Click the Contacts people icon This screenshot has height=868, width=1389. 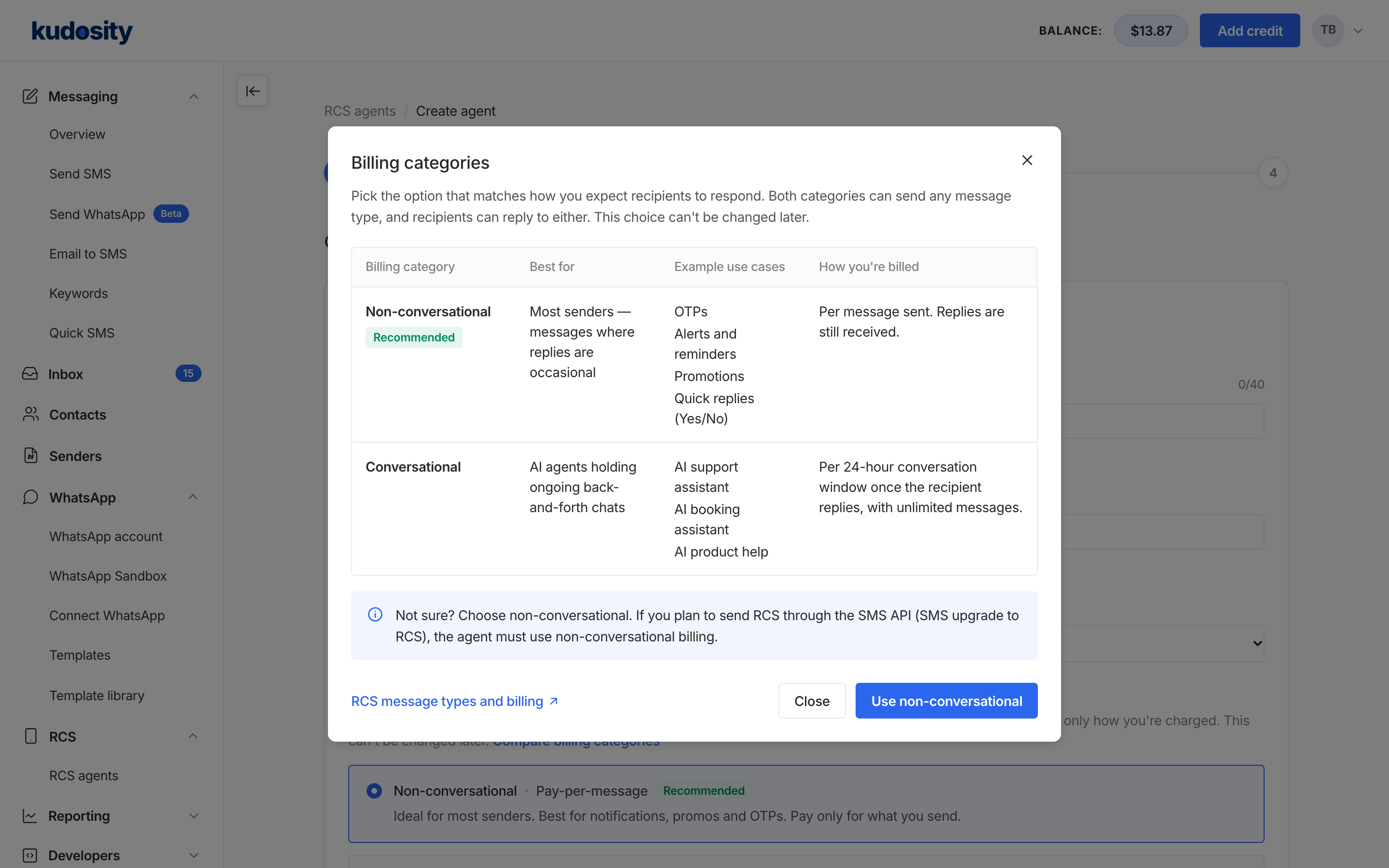coord(30,414)
